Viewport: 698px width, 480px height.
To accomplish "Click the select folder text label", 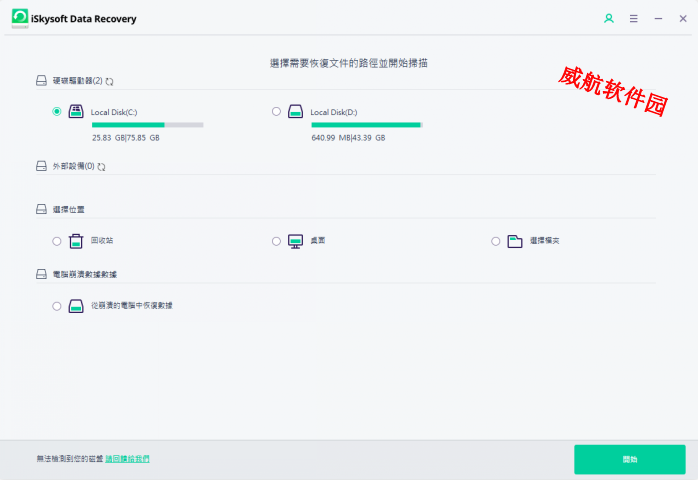I will point(544,241).
